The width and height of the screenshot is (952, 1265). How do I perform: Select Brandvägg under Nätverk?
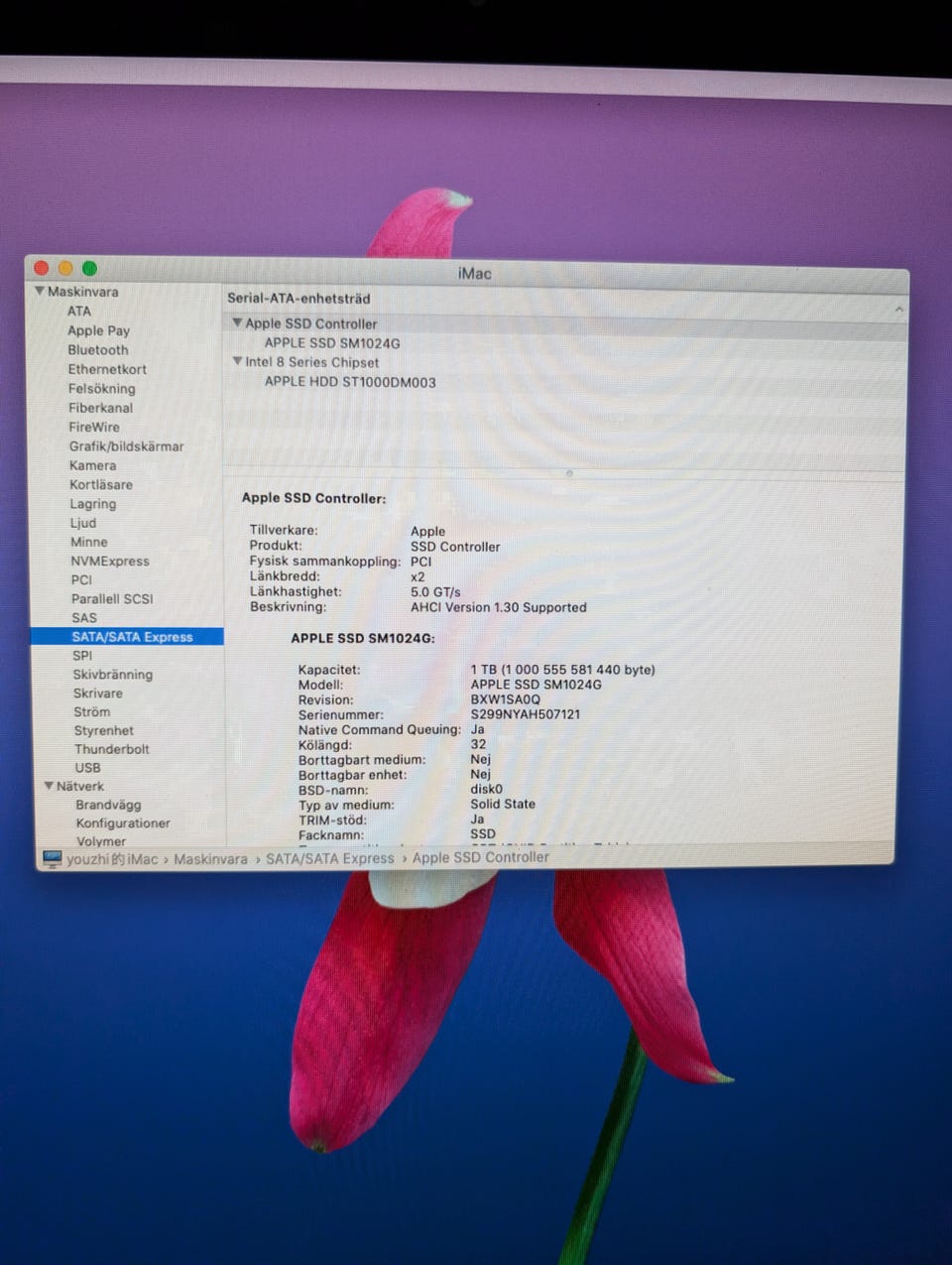(108, 805)
